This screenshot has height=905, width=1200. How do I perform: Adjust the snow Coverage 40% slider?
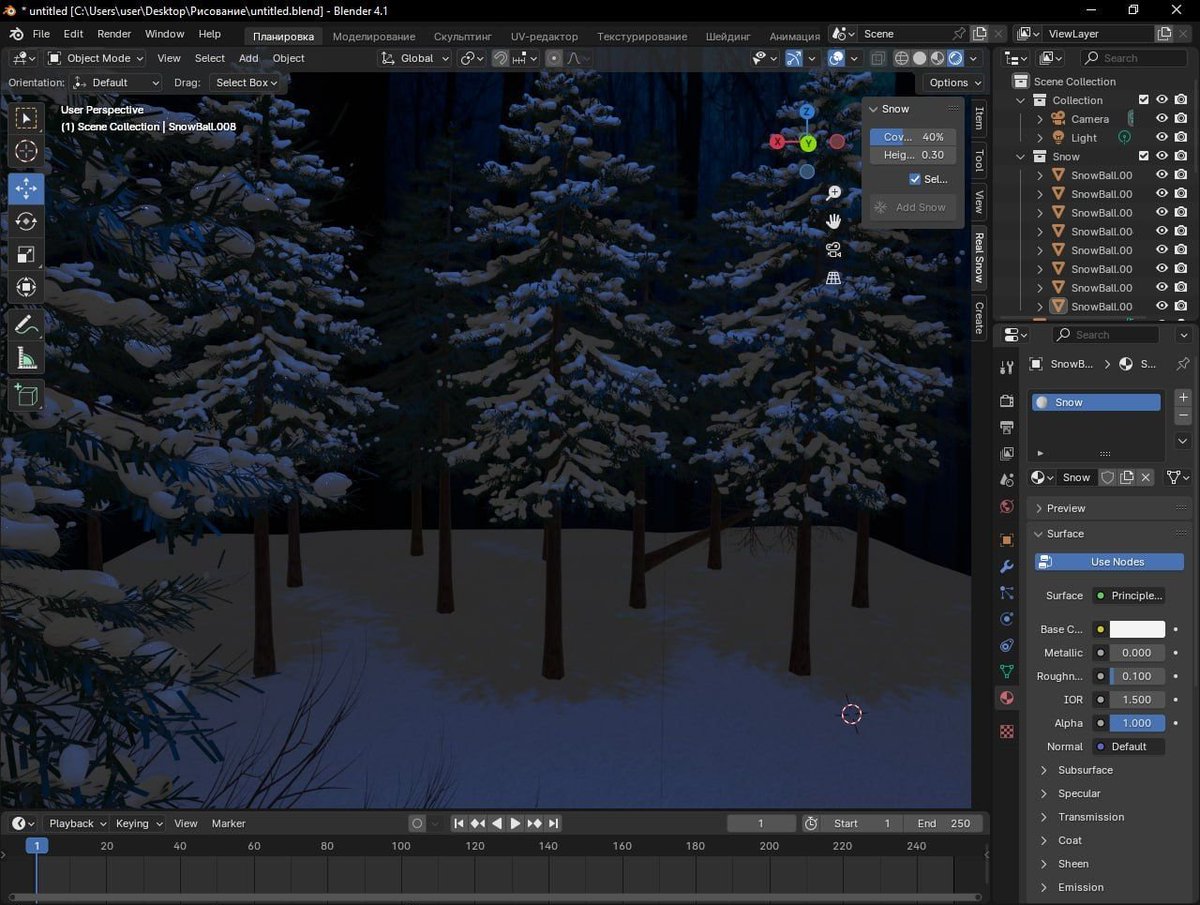[x=913, y=137]
